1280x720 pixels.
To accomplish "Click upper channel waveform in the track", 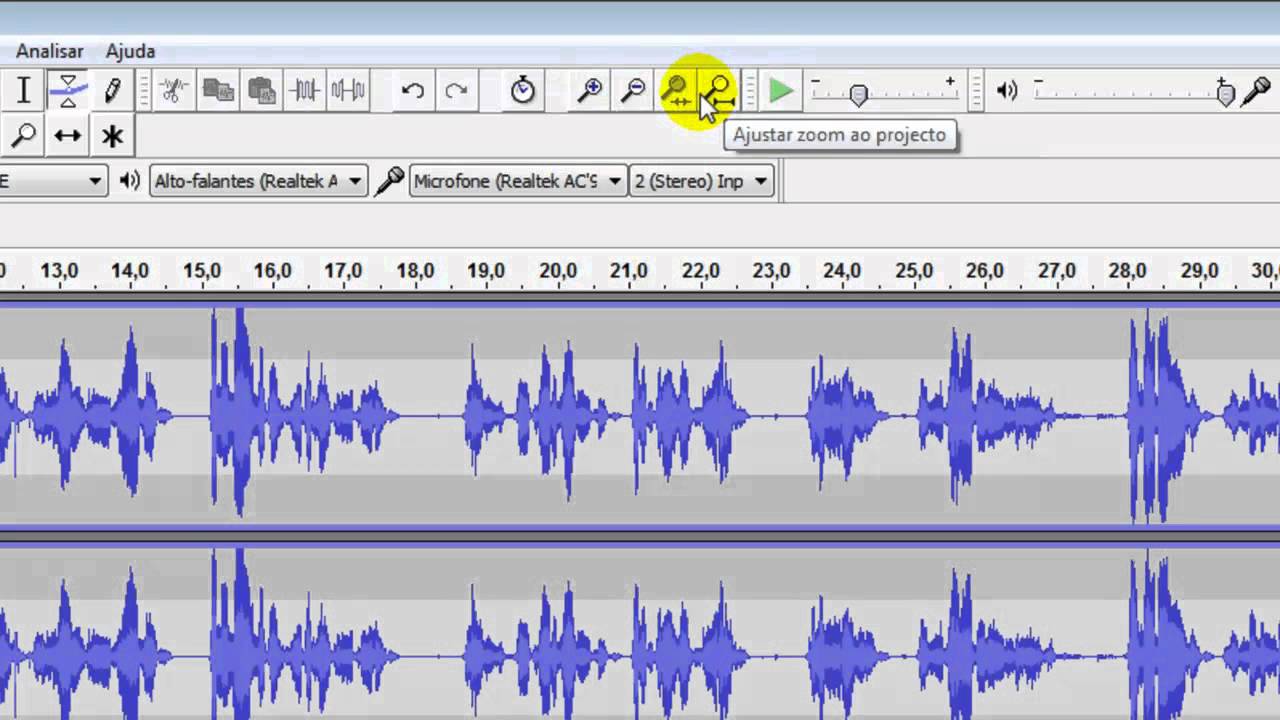I will coord(640,415).
